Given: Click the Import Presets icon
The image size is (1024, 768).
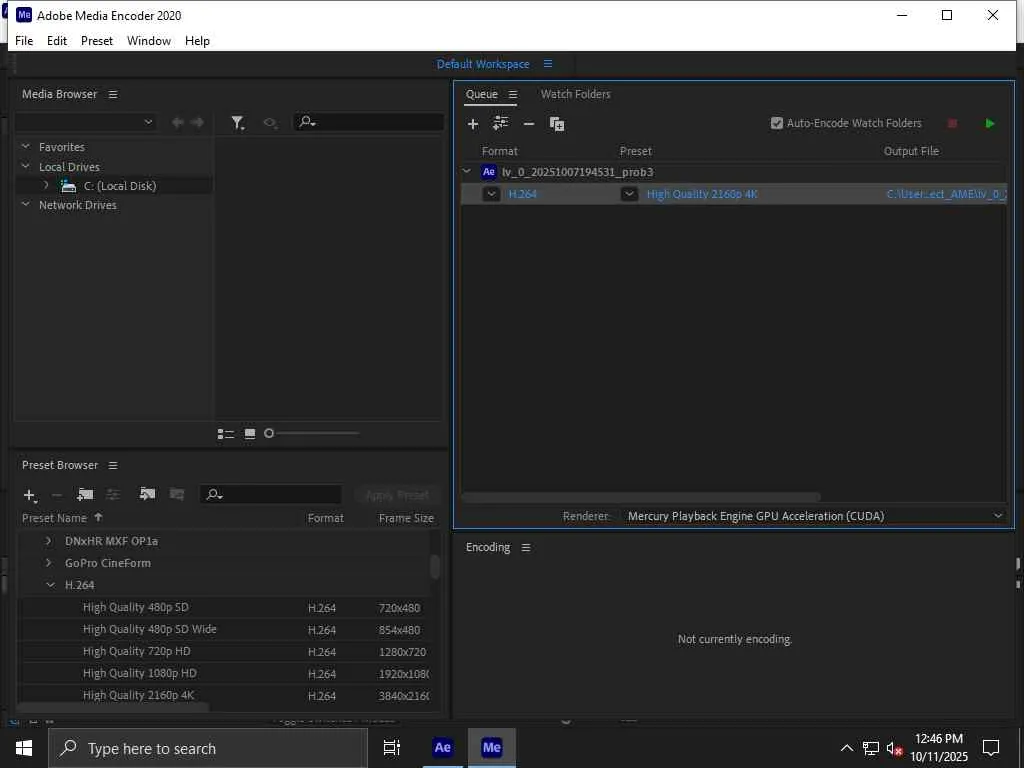Looking at the screenshot, I should tap(148, 494).
